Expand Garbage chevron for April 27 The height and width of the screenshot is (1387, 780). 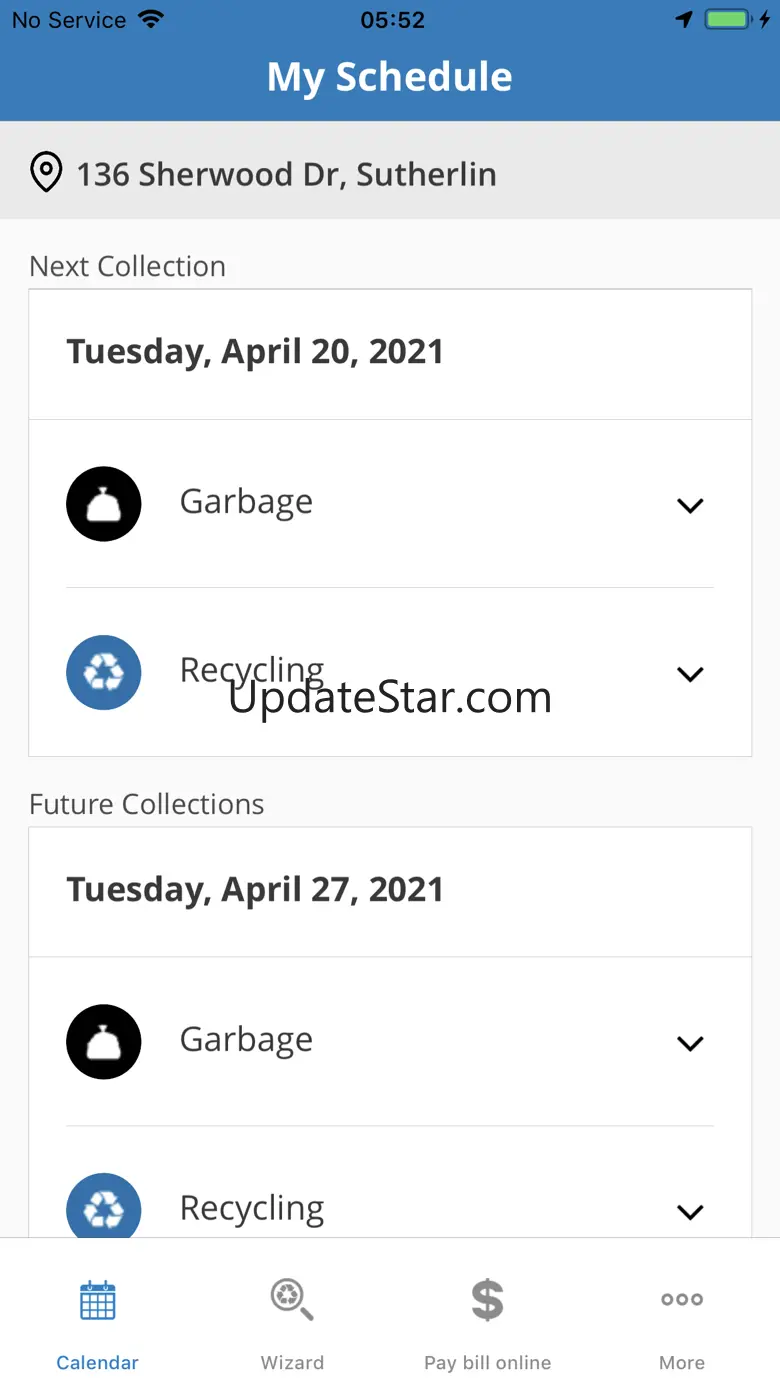point(690,1043)
